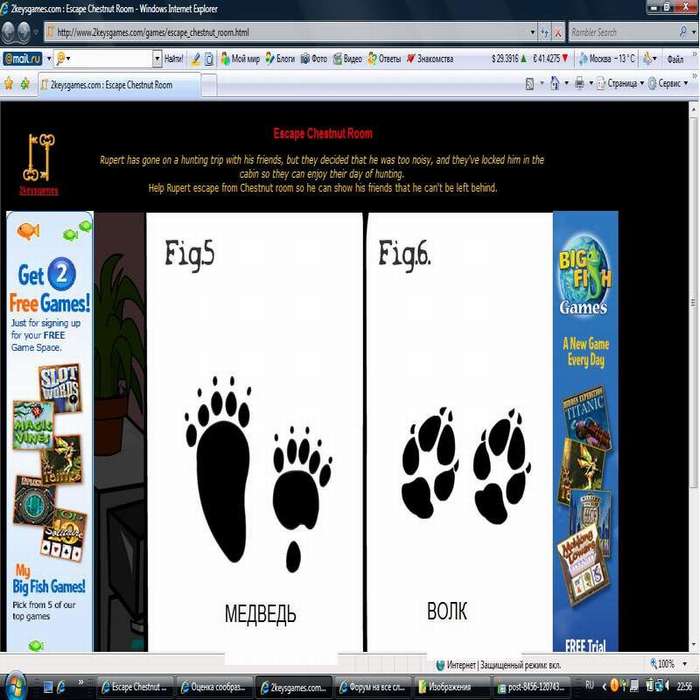Image resolution: width=700 pixels, height=700 pixels.
Task: Click the Мой мир toolbar link
Action: [x=240, y=59]
